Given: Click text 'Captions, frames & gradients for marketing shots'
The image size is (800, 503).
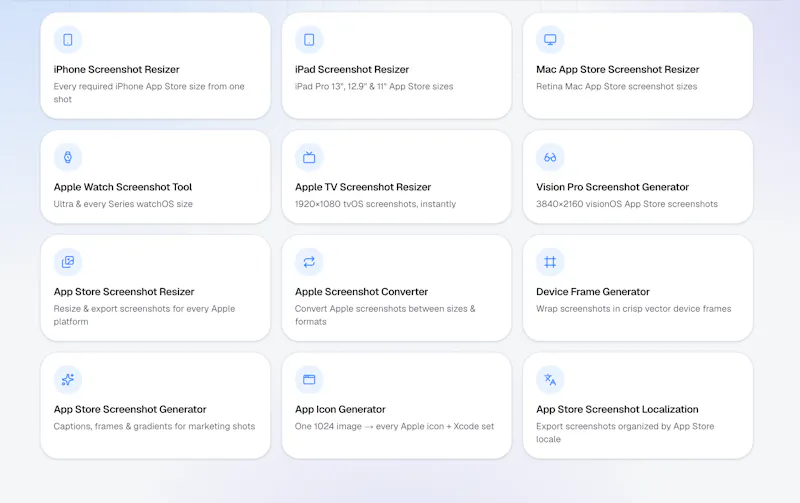Looking at the screenshot, I should tap(154, 426).
